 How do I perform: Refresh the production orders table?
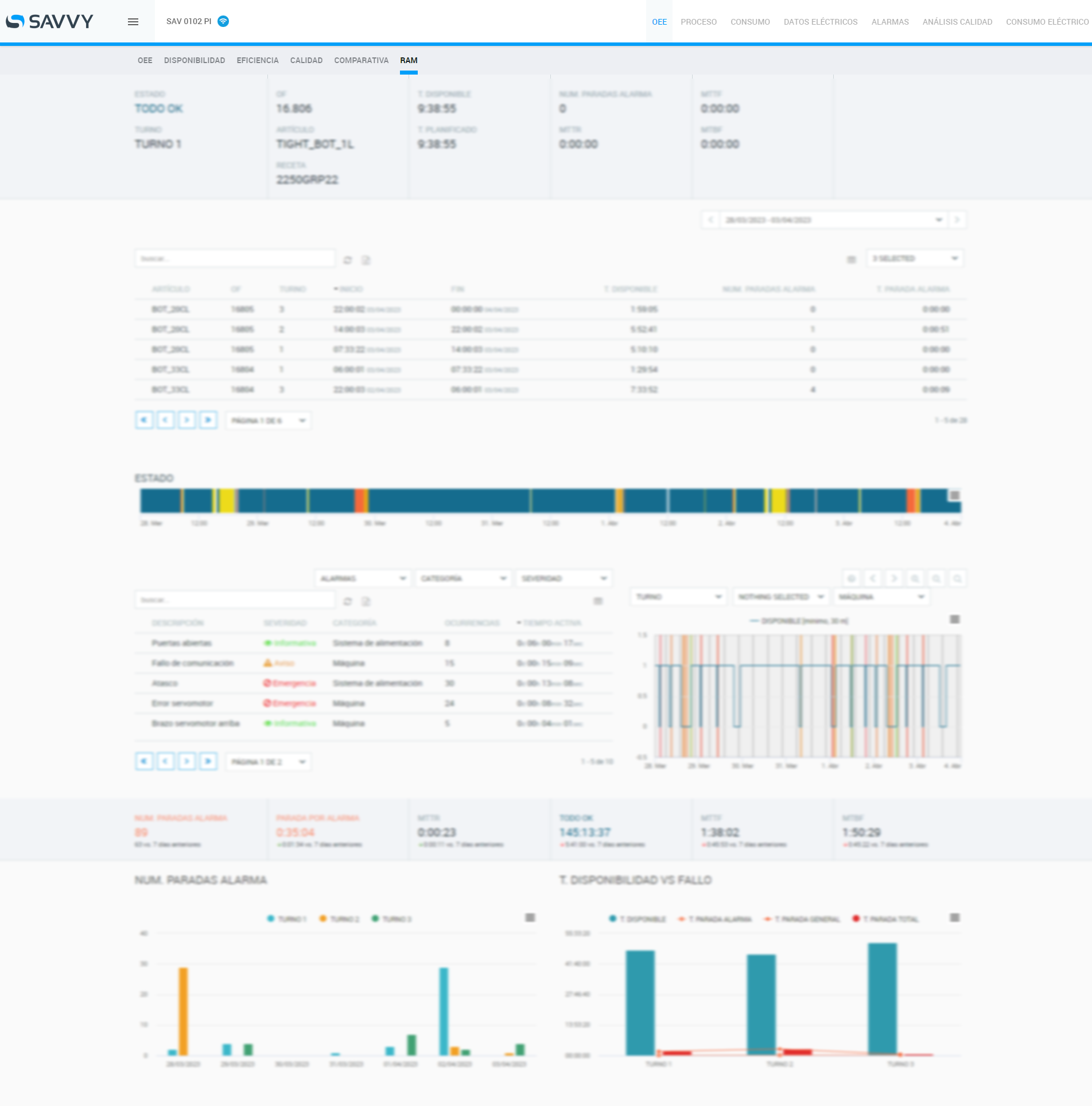348,260
